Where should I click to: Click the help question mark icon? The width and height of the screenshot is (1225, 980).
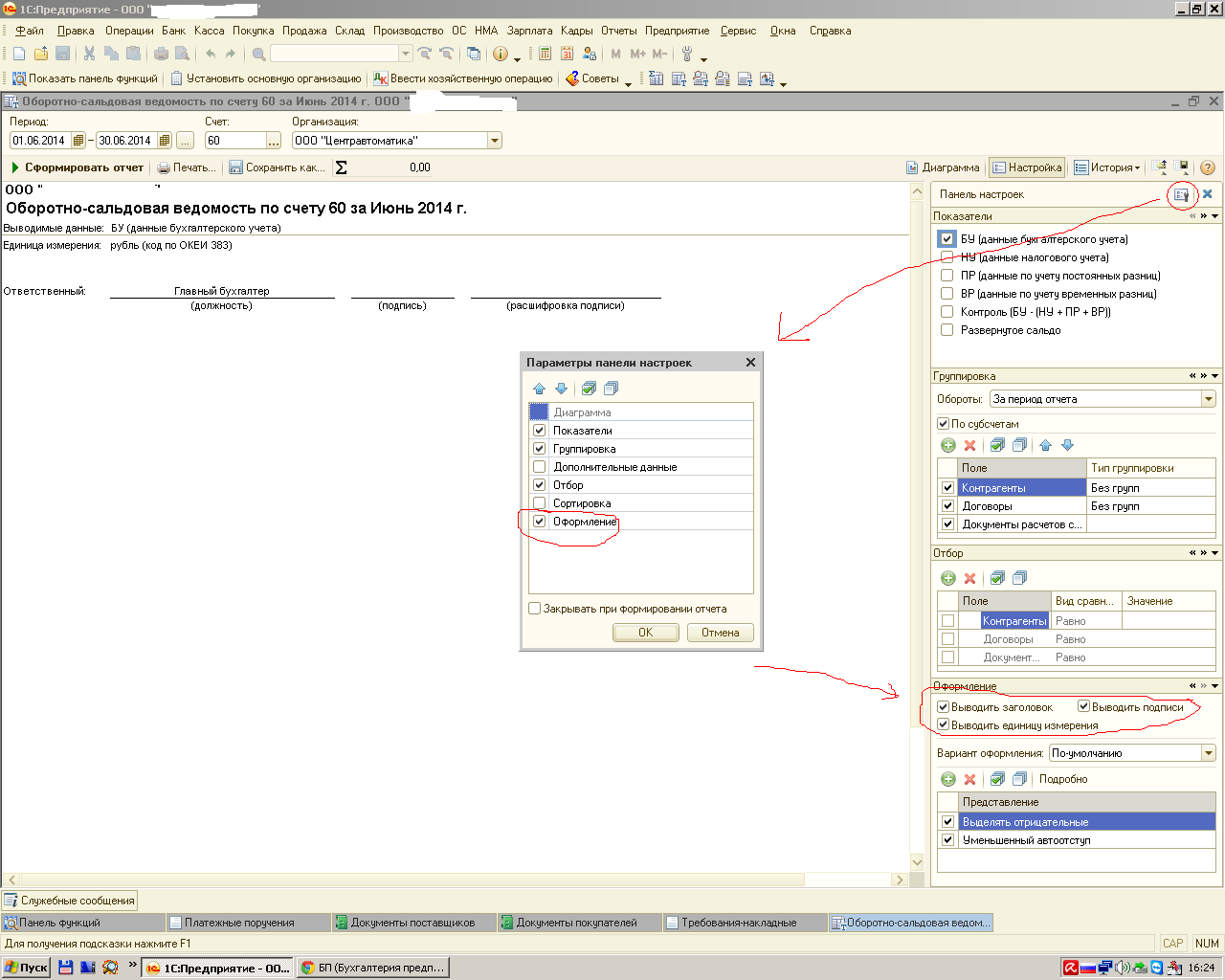(1207, 167)
